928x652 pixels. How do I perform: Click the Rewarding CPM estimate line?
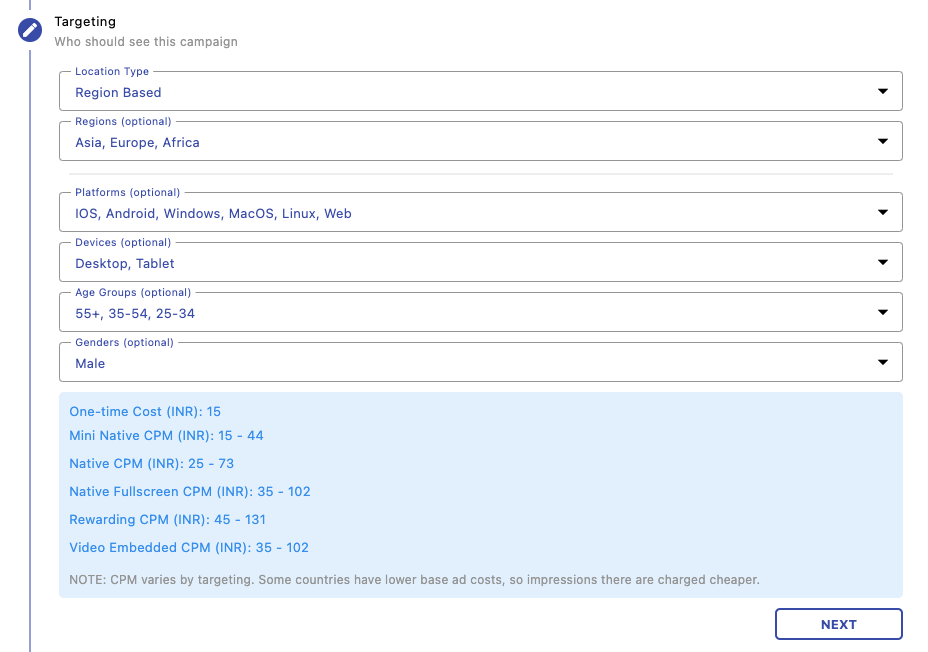click(167, 519)
